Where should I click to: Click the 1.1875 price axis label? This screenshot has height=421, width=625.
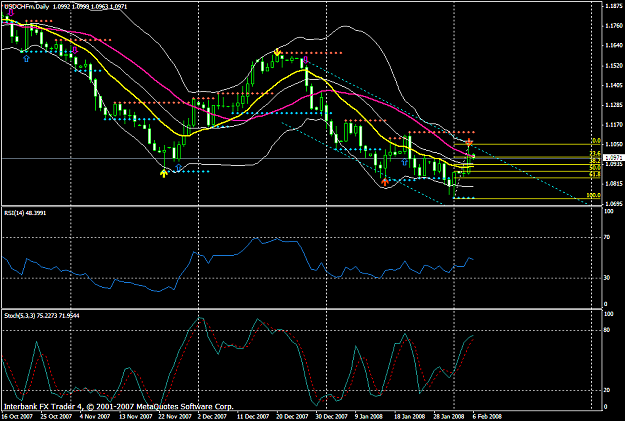pos(614,6)
